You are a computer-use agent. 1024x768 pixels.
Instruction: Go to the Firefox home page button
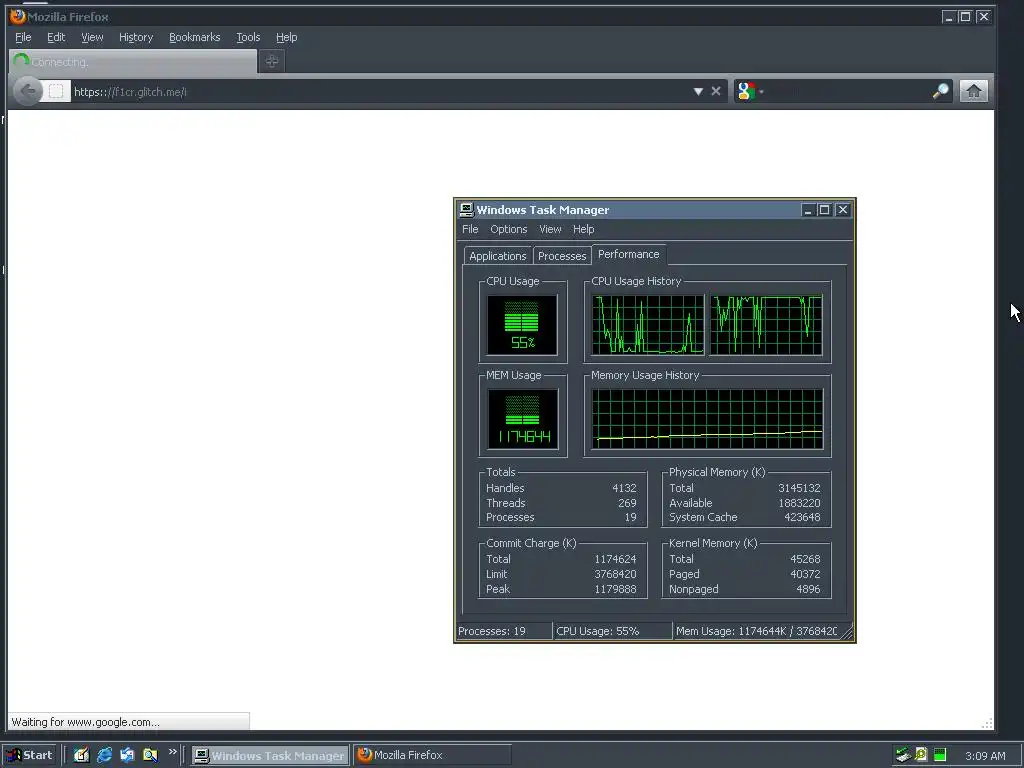point(973,91)
